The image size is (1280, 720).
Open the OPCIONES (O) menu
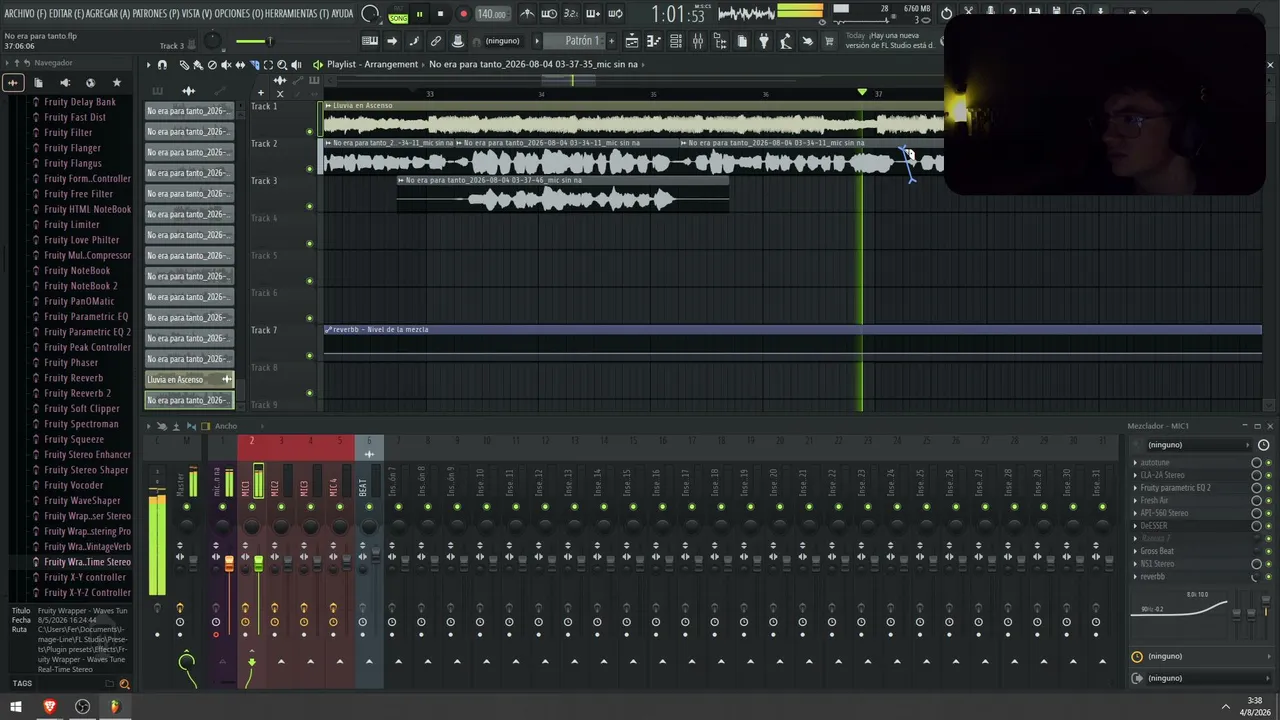(239, 14)
